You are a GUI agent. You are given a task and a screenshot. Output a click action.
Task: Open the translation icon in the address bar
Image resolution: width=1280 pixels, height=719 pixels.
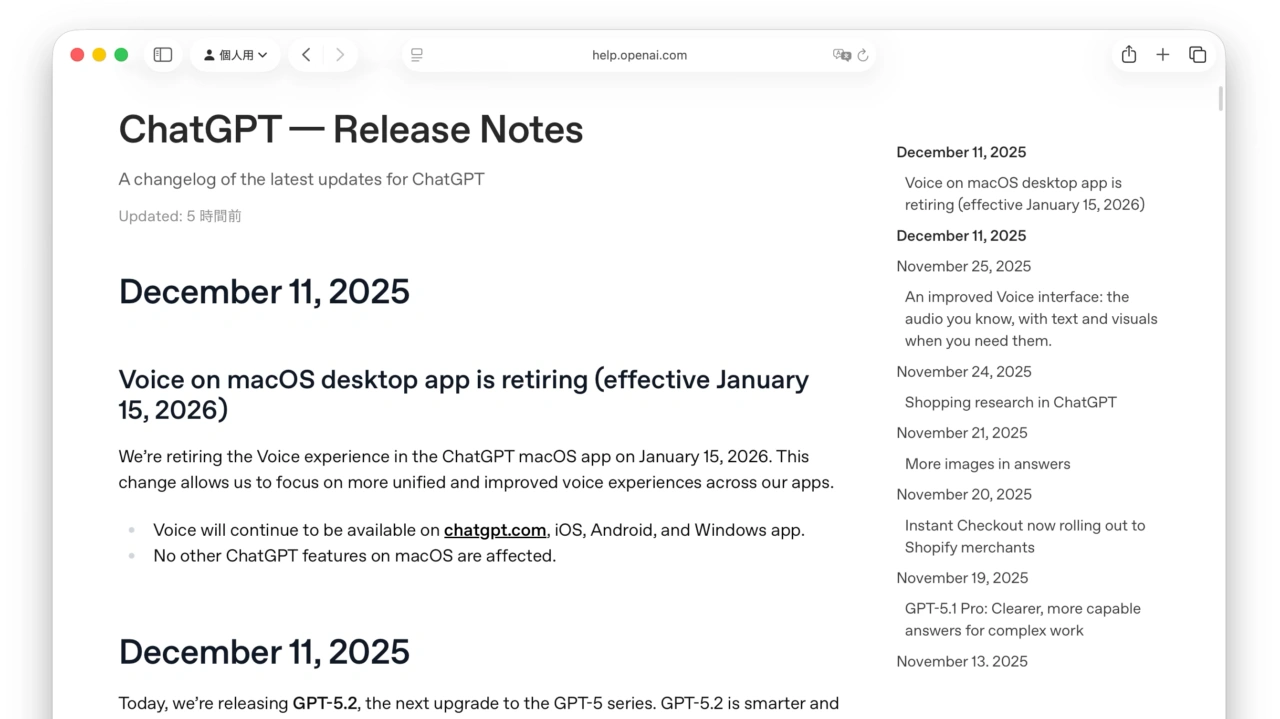tap(843, 55)
